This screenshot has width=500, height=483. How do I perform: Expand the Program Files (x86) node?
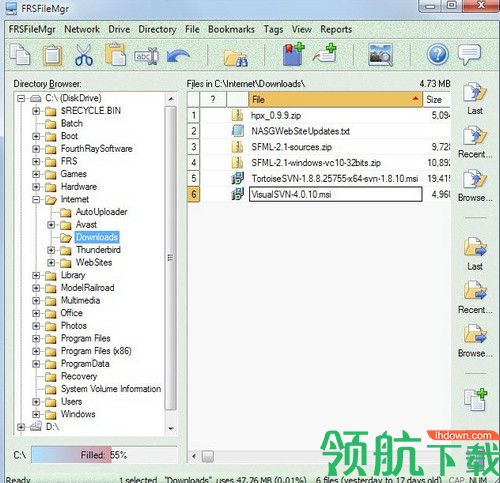pos(36,351)
